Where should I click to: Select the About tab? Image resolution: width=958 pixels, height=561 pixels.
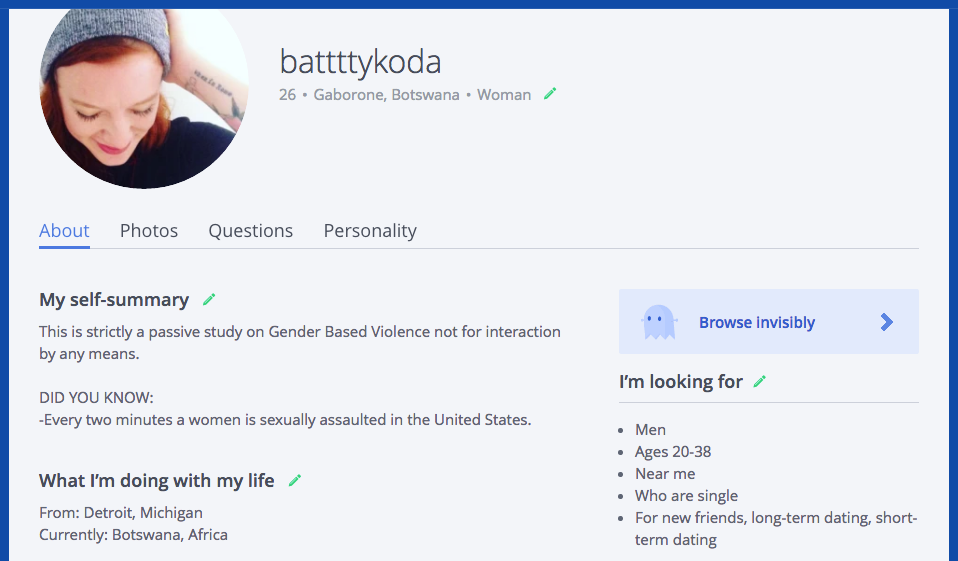(64, 230)
